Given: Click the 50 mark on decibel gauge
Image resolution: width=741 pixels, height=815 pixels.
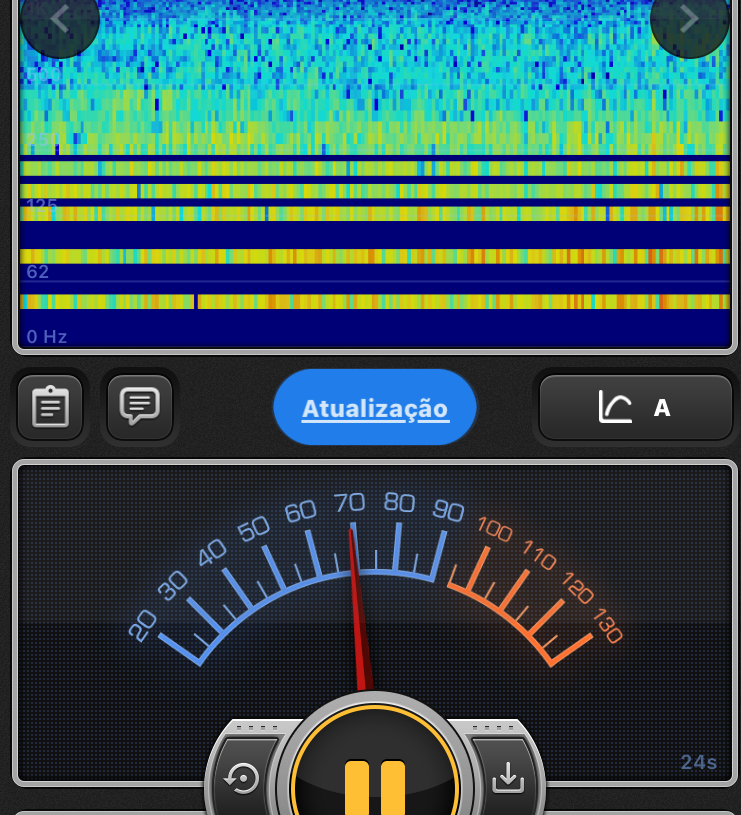Looking at the screenshot, I should 254,528.
